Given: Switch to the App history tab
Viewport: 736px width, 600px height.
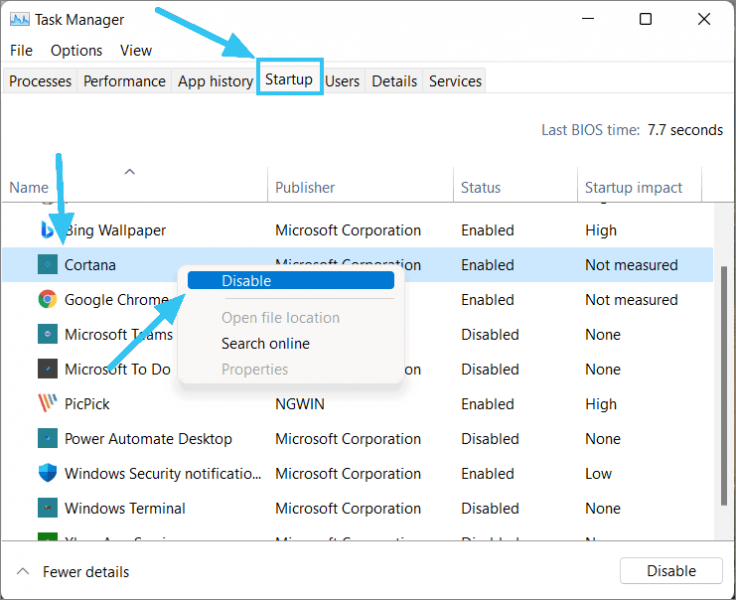Looking at the screenshot, I should click(x=215, y=81).
